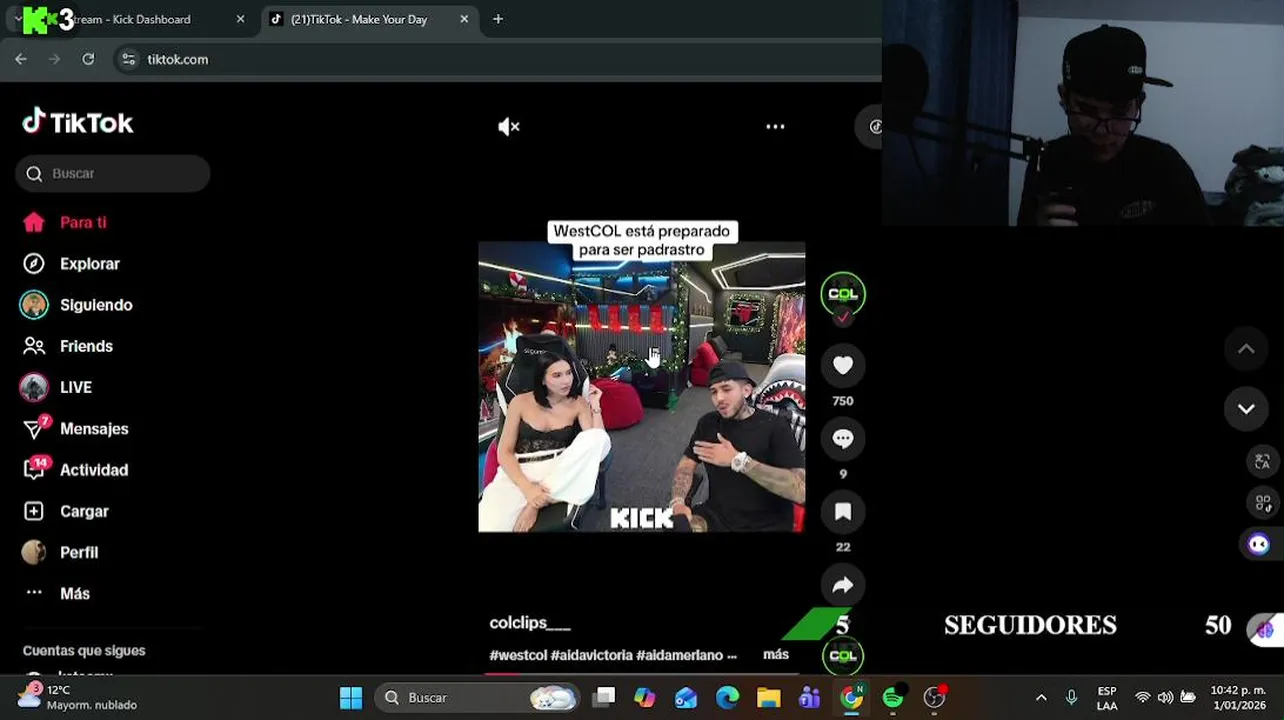The image size is (1284, 720).
Task: Open the spinning sound disc icon
Action: [x=843, y=656]
